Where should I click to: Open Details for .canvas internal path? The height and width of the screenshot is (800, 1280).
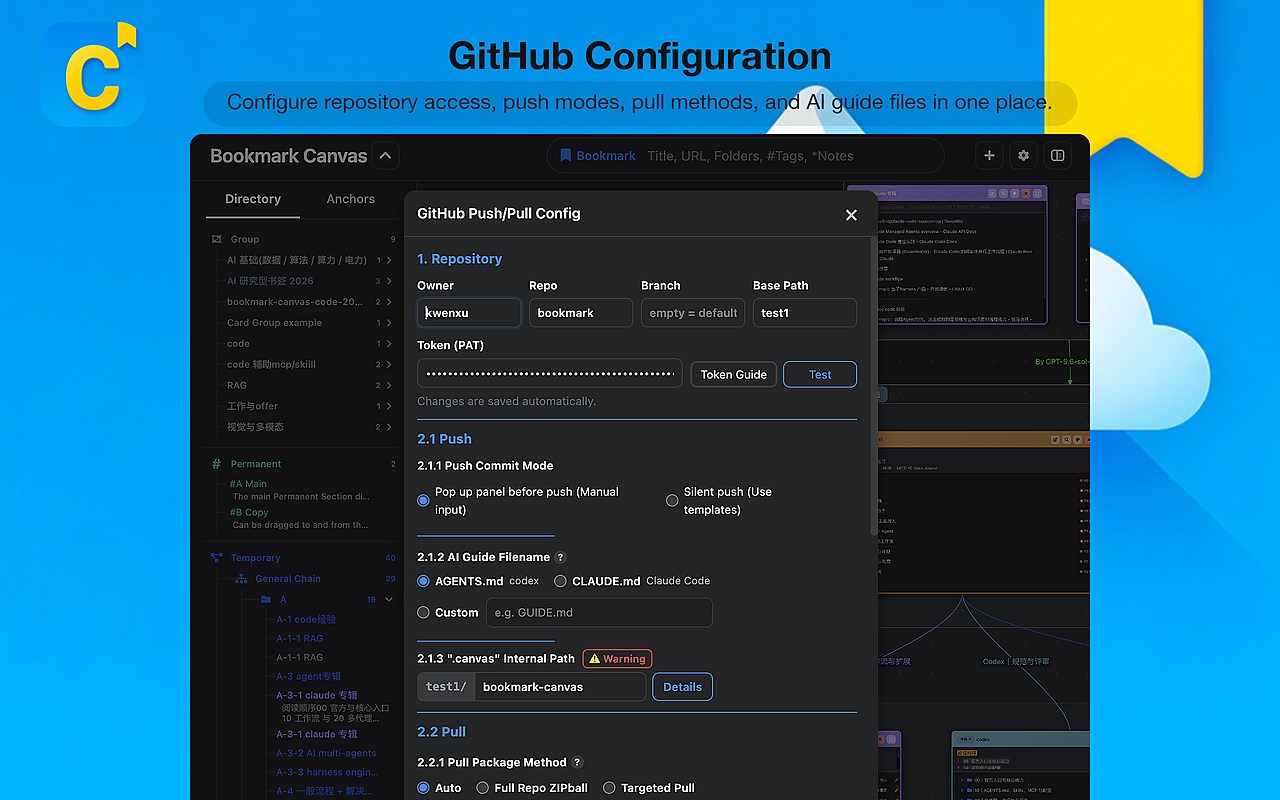click(683, 687)
